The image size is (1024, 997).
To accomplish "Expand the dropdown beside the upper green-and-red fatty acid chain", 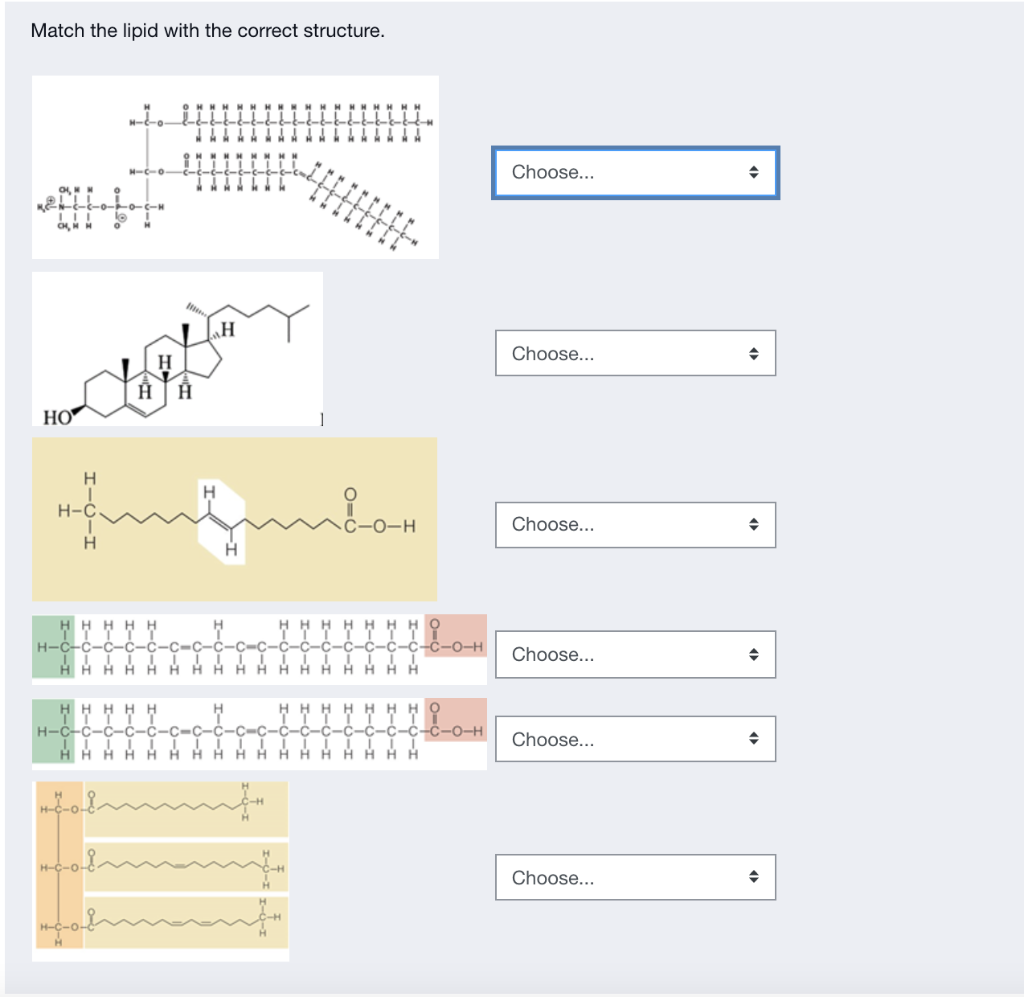I will click(x=634, y=655).
